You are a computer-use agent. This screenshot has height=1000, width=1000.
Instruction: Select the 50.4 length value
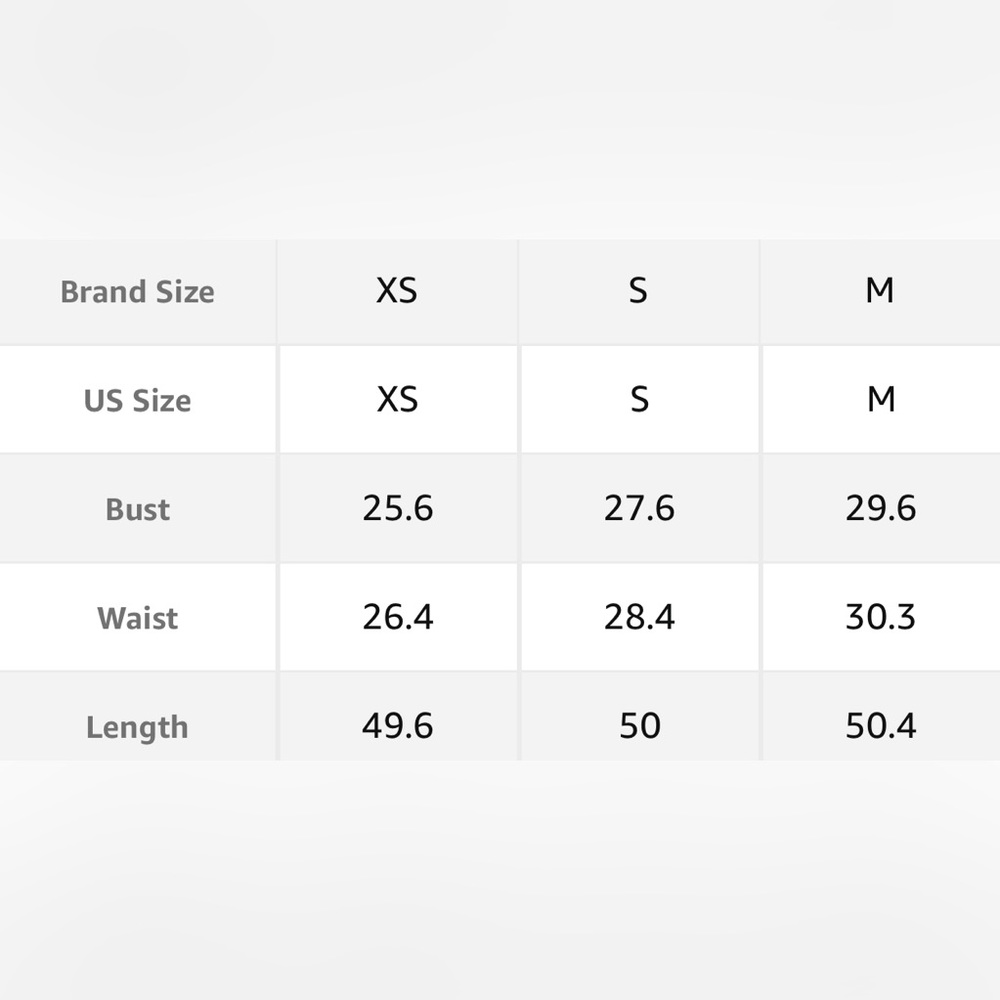pos(881,726)
